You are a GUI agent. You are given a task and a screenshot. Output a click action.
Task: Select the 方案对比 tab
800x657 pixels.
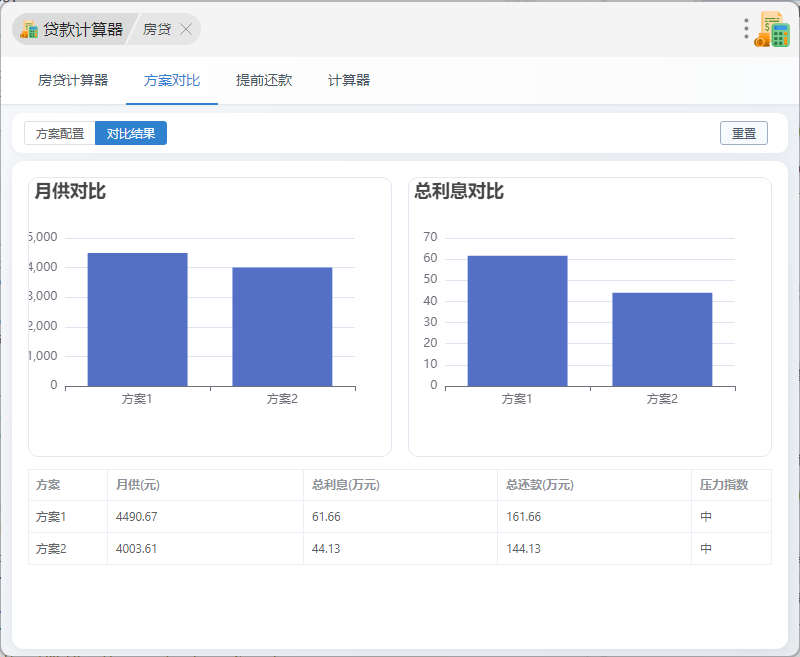172,81
